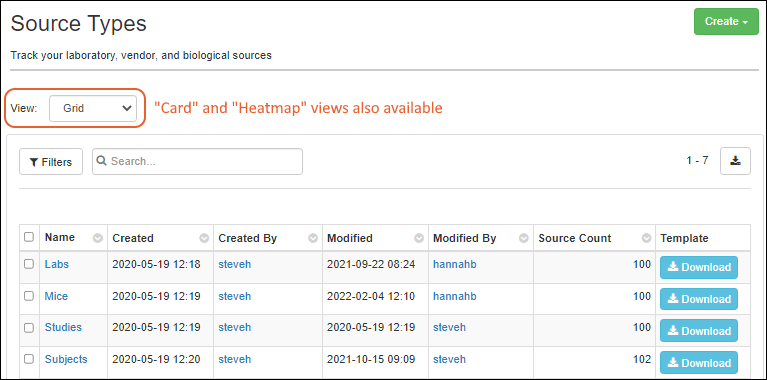Click inside the Search field
767x380 pixels.
click(x=197, y=161)
